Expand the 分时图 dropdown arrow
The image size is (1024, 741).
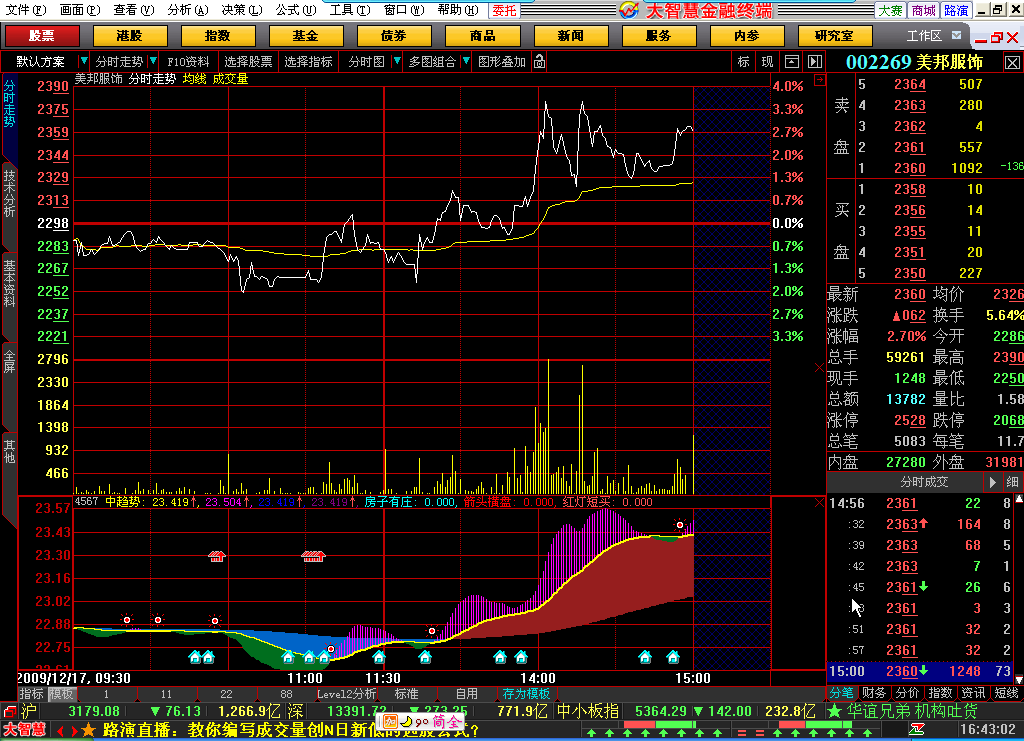tap(396, 61)
